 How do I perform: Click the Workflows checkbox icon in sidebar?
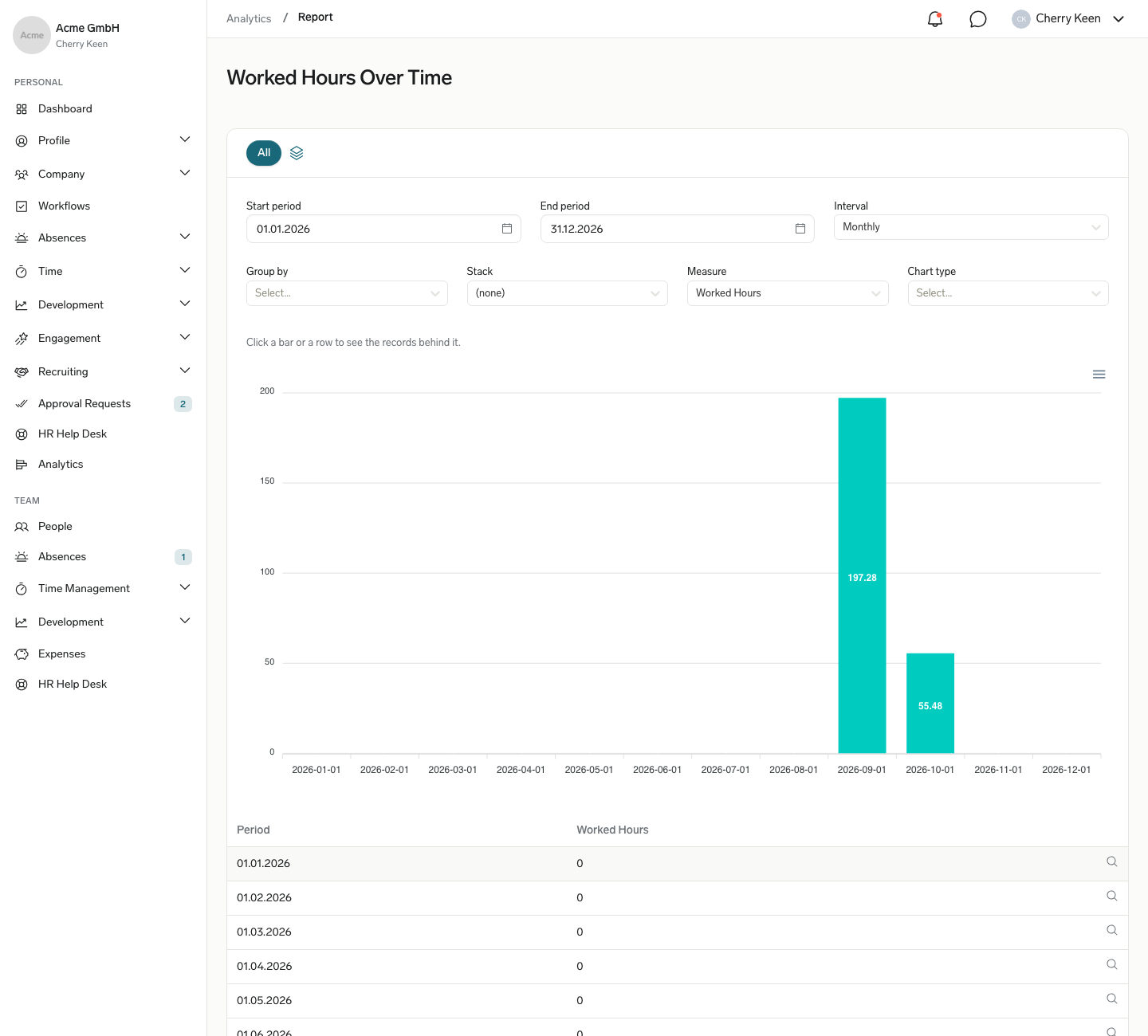point(22,206)
